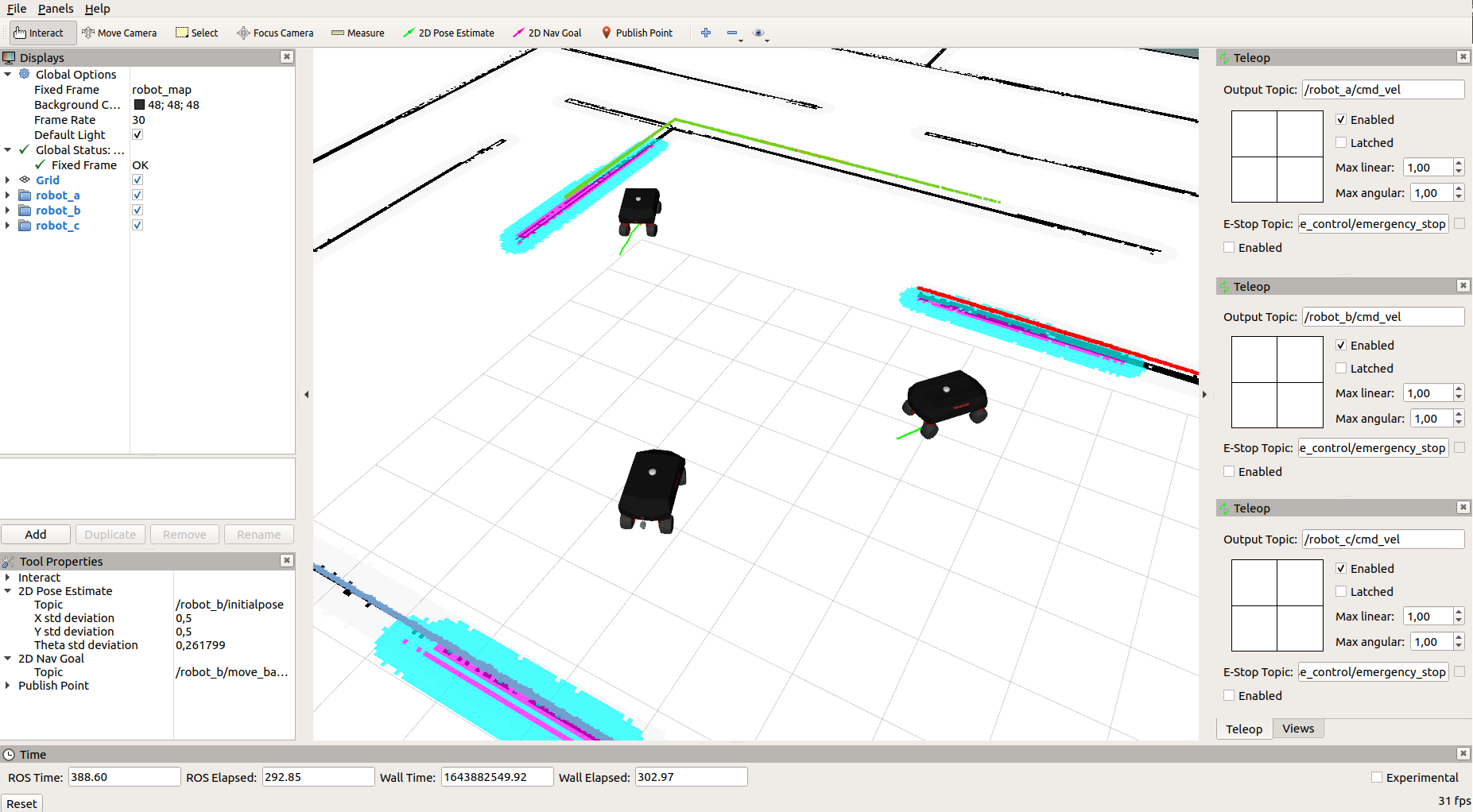The image size is (1473, 812).
Task: Click the ROS Time field
Action: 124,777
